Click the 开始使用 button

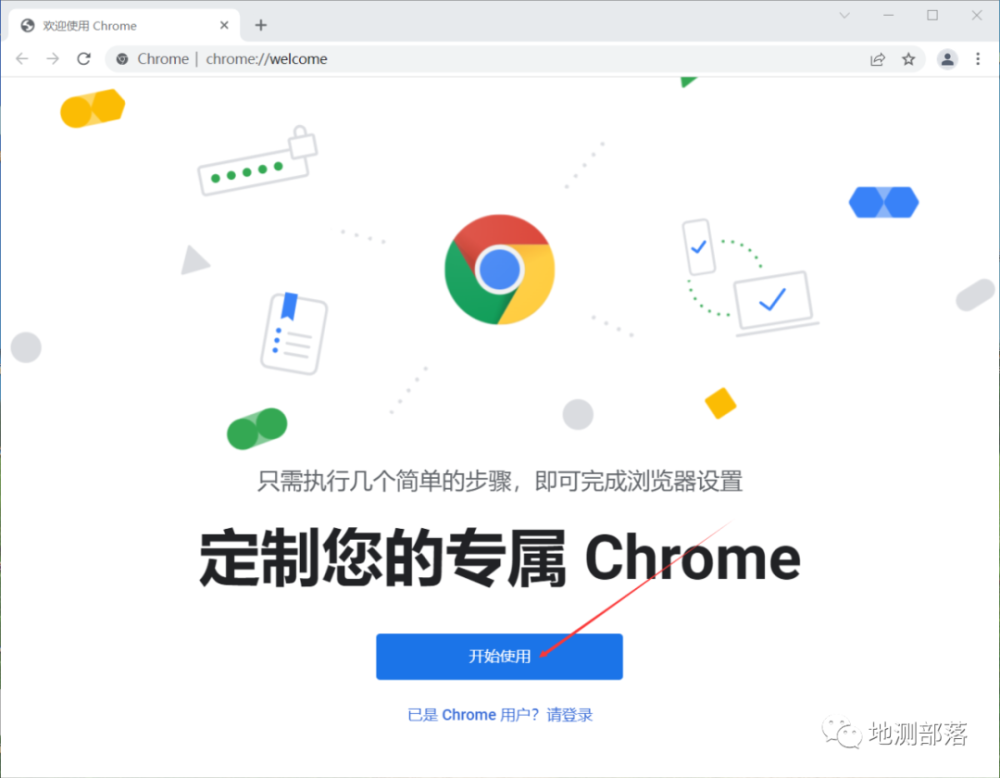click(499, 656)
